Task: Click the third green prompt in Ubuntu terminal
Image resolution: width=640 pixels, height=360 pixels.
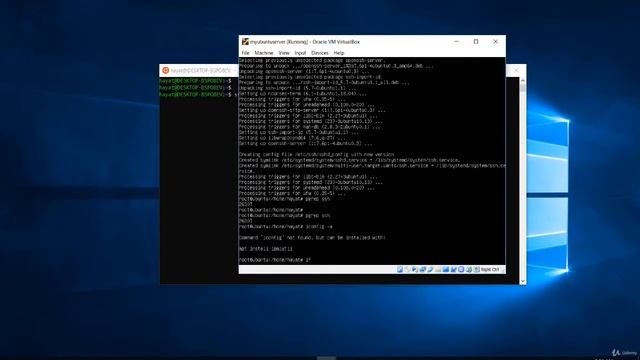Action: click(x=197, y=94)
